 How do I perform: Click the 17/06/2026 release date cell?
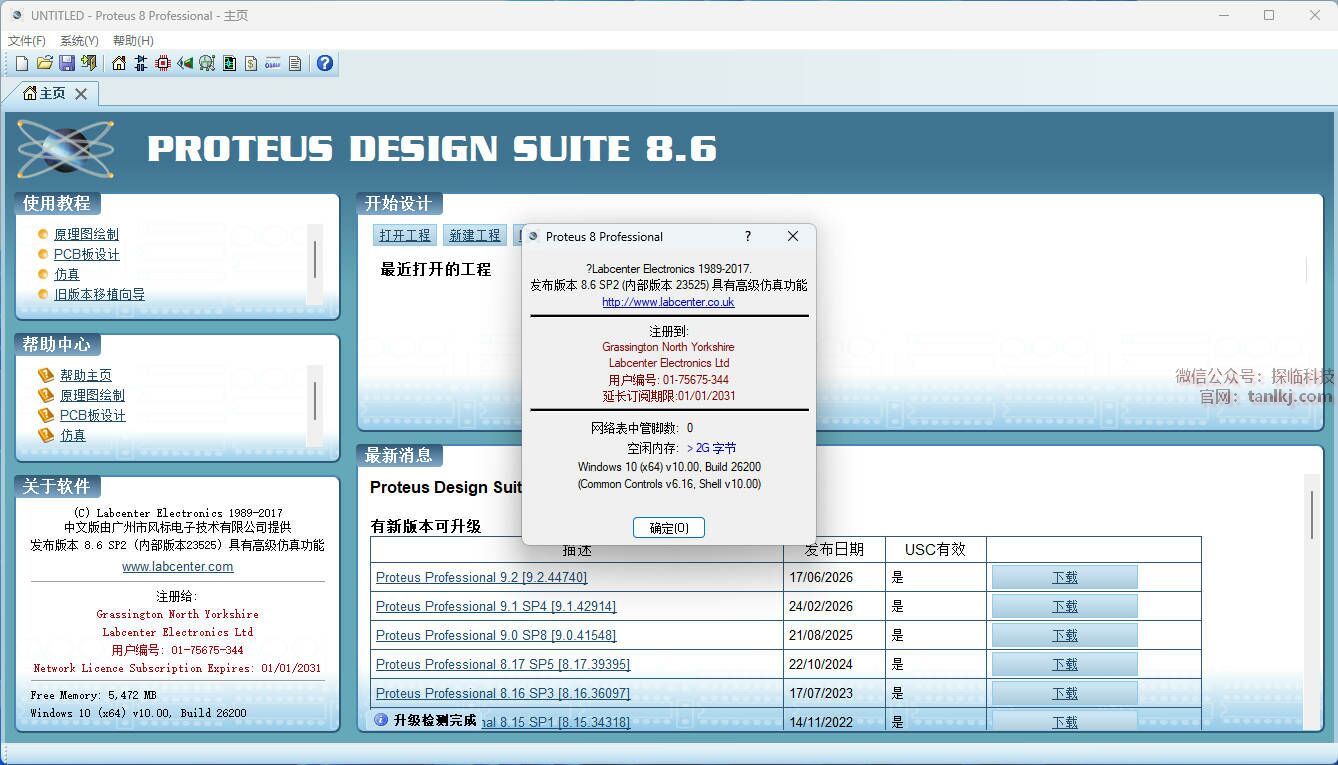pos(834,577)
